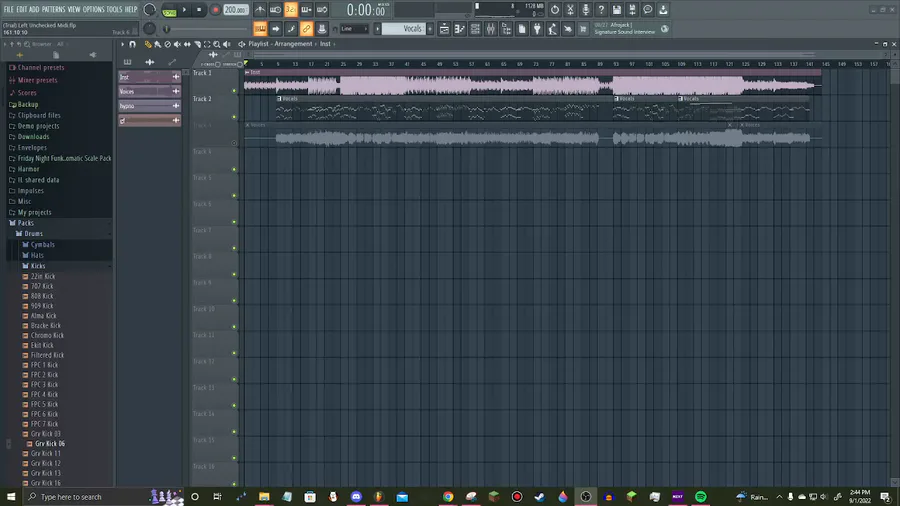The image size is (900, 506).
Task: Click the Undo history clock icon
Action: (554, 10)
